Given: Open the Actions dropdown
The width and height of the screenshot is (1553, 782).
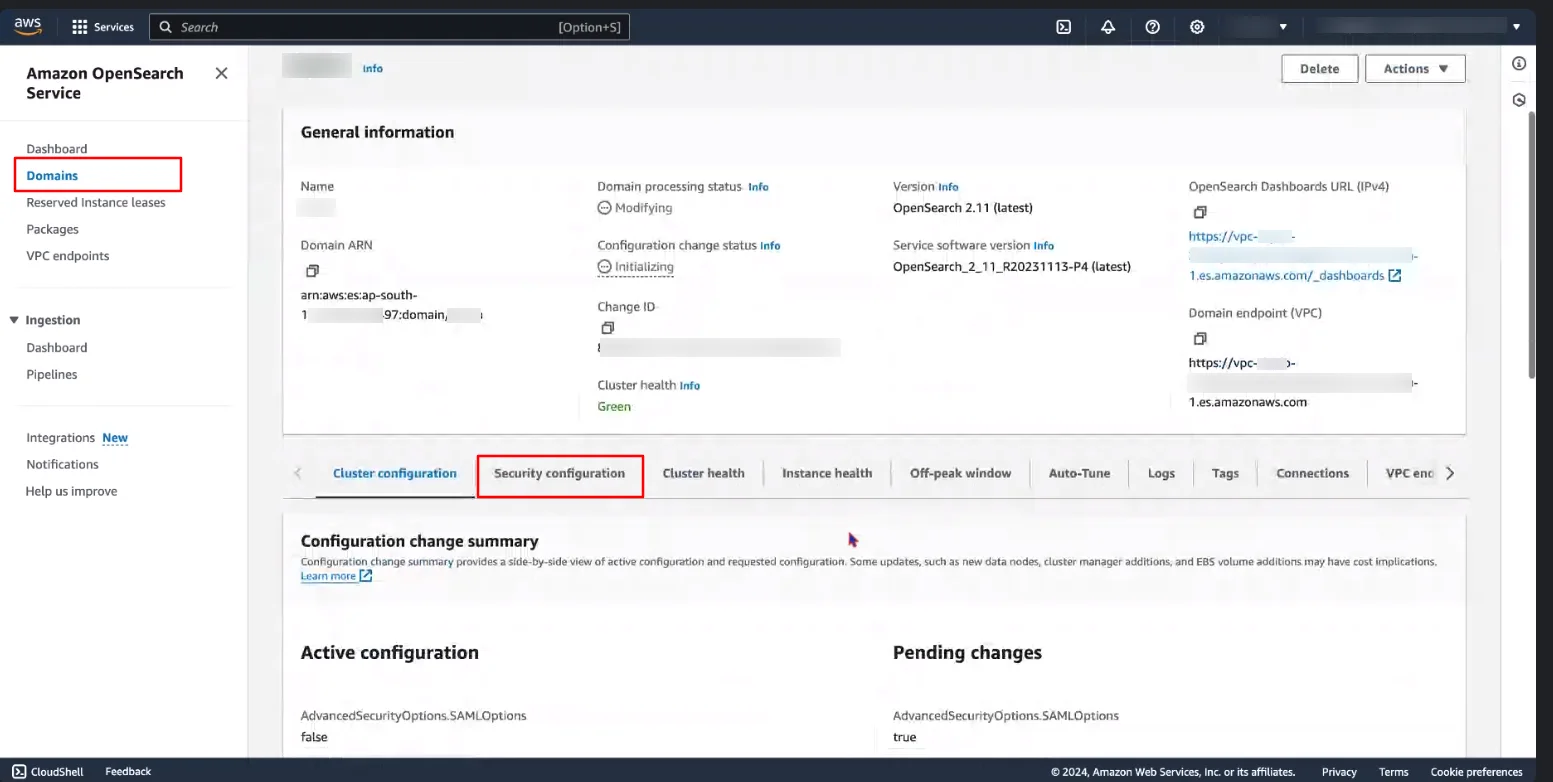Looking at the screenshot, I should (x=1415, y=69).
